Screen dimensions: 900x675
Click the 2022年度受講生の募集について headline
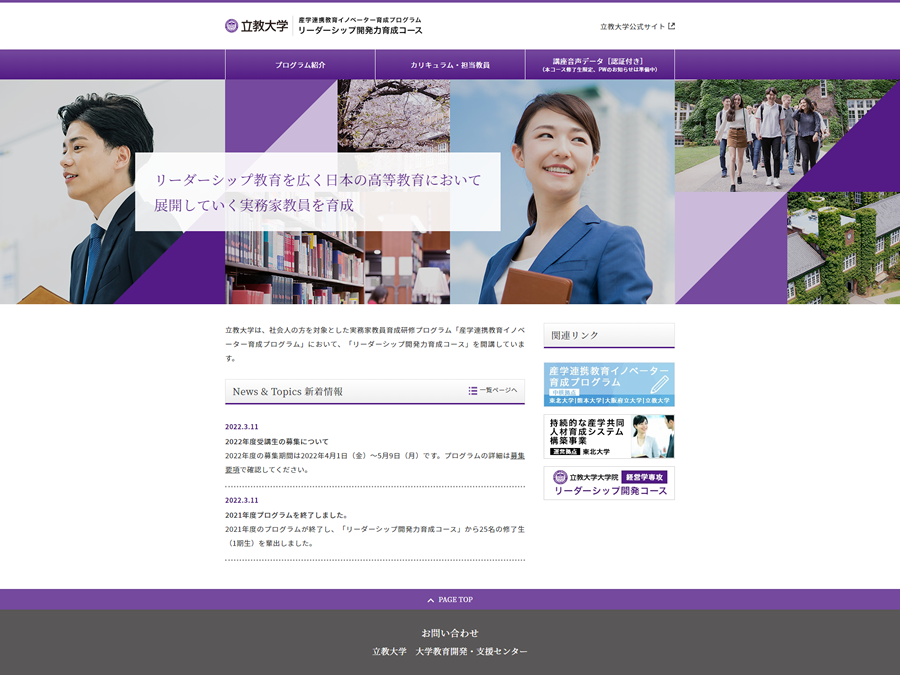coord(277,442)
